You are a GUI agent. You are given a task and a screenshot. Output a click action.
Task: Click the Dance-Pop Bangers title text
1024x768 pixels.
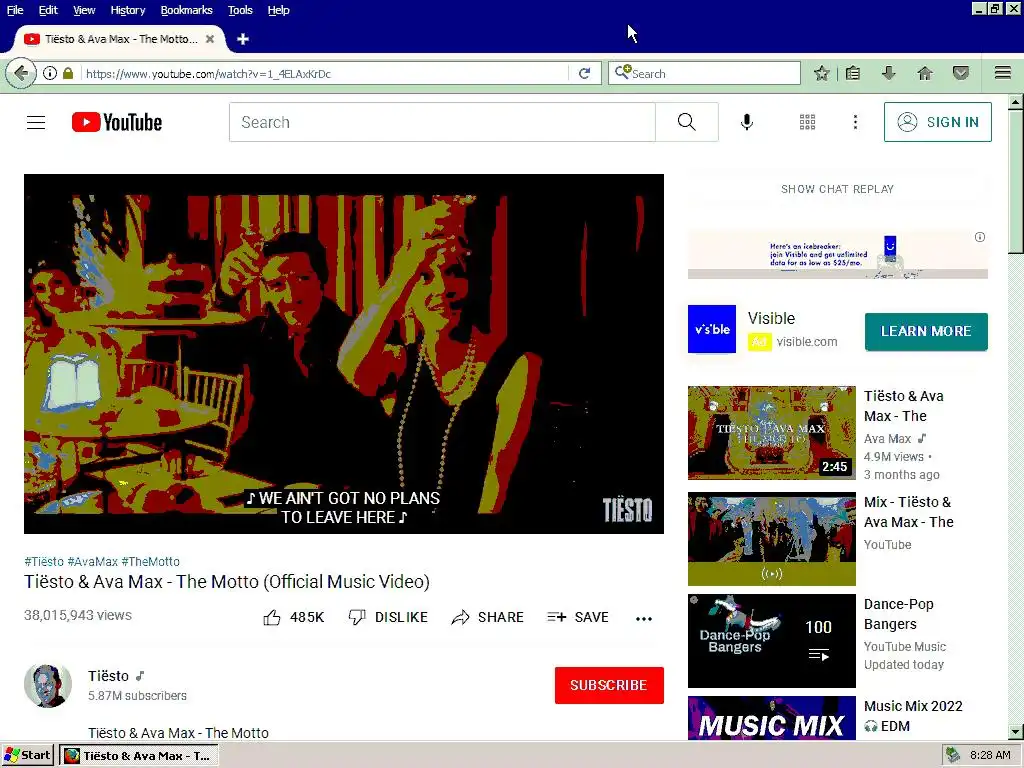point(899,614)
